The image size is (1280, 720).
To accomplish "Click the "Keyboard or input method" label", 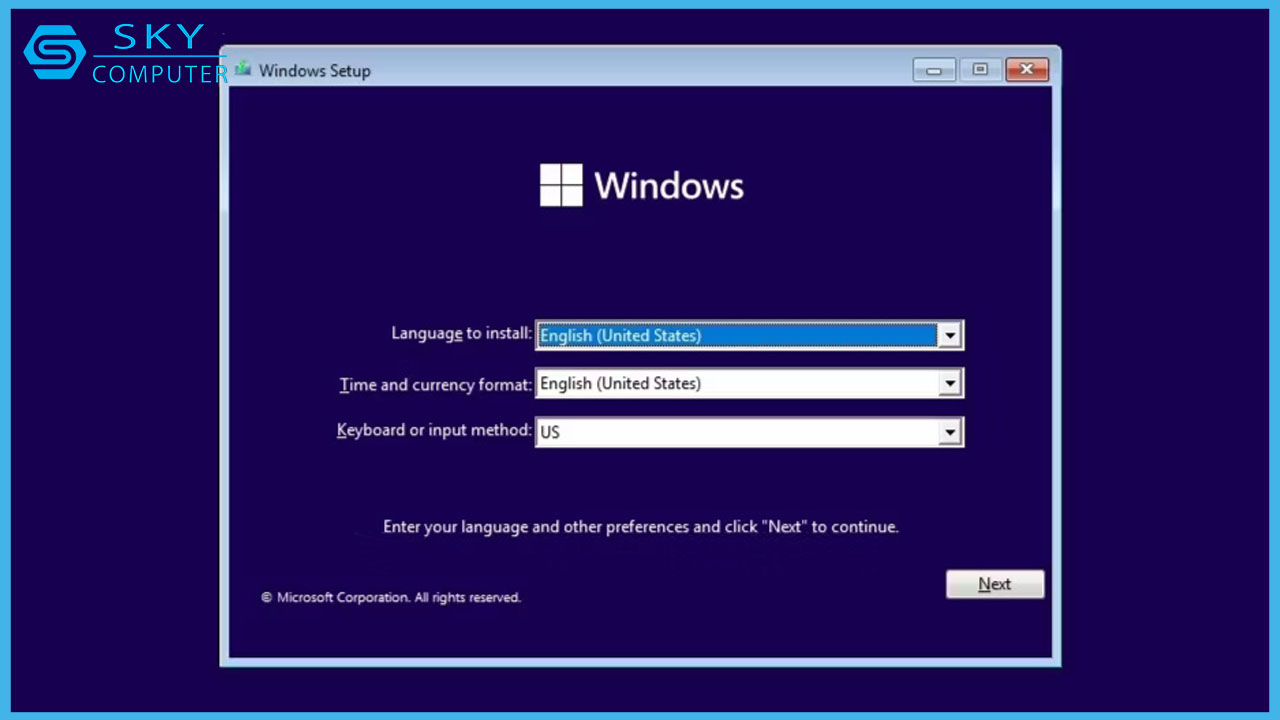I will (434, 430).
